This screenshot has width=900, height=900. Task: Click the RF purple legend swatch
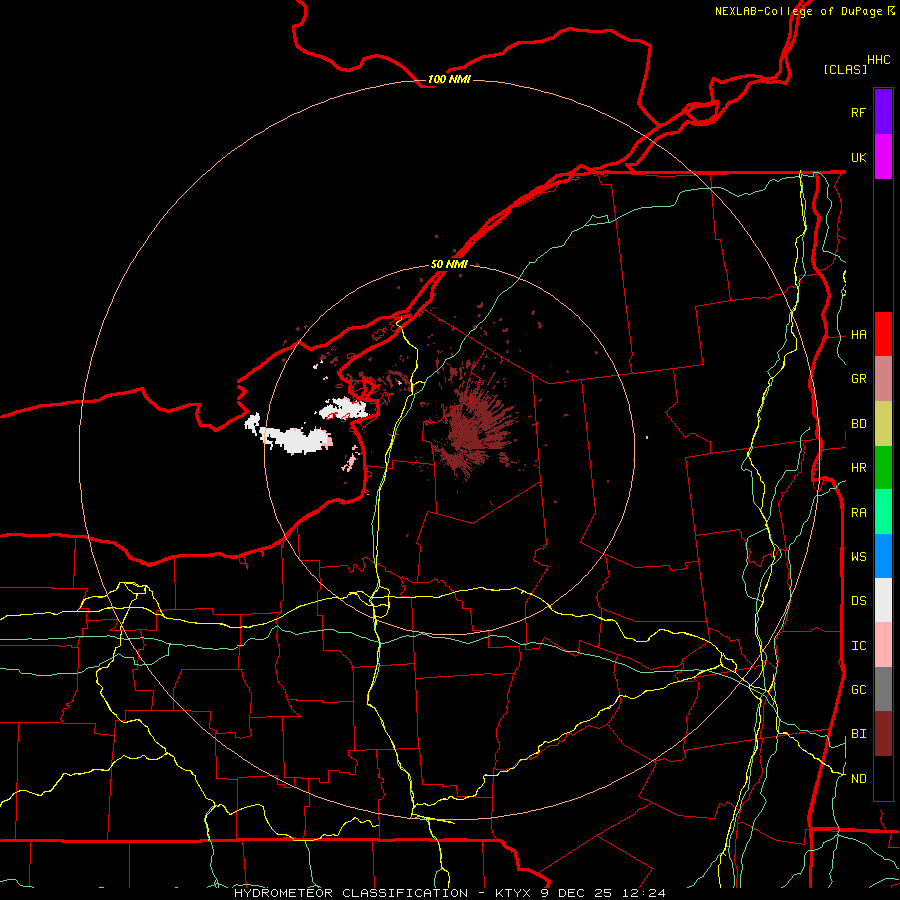click(x=883, y=112)
